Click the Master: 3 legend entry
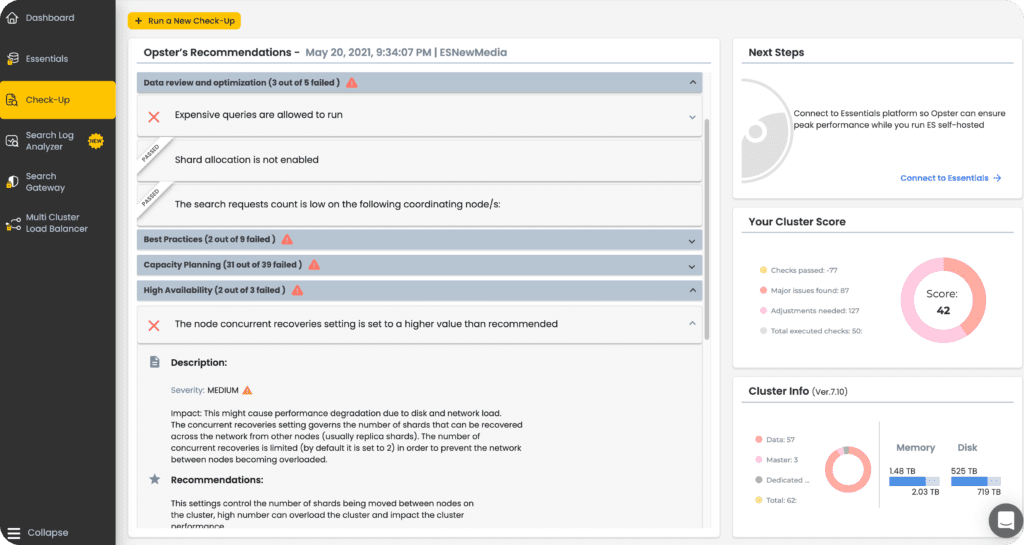The height and width of the screenshot is (545, 1024). click(x=776, y=460)
